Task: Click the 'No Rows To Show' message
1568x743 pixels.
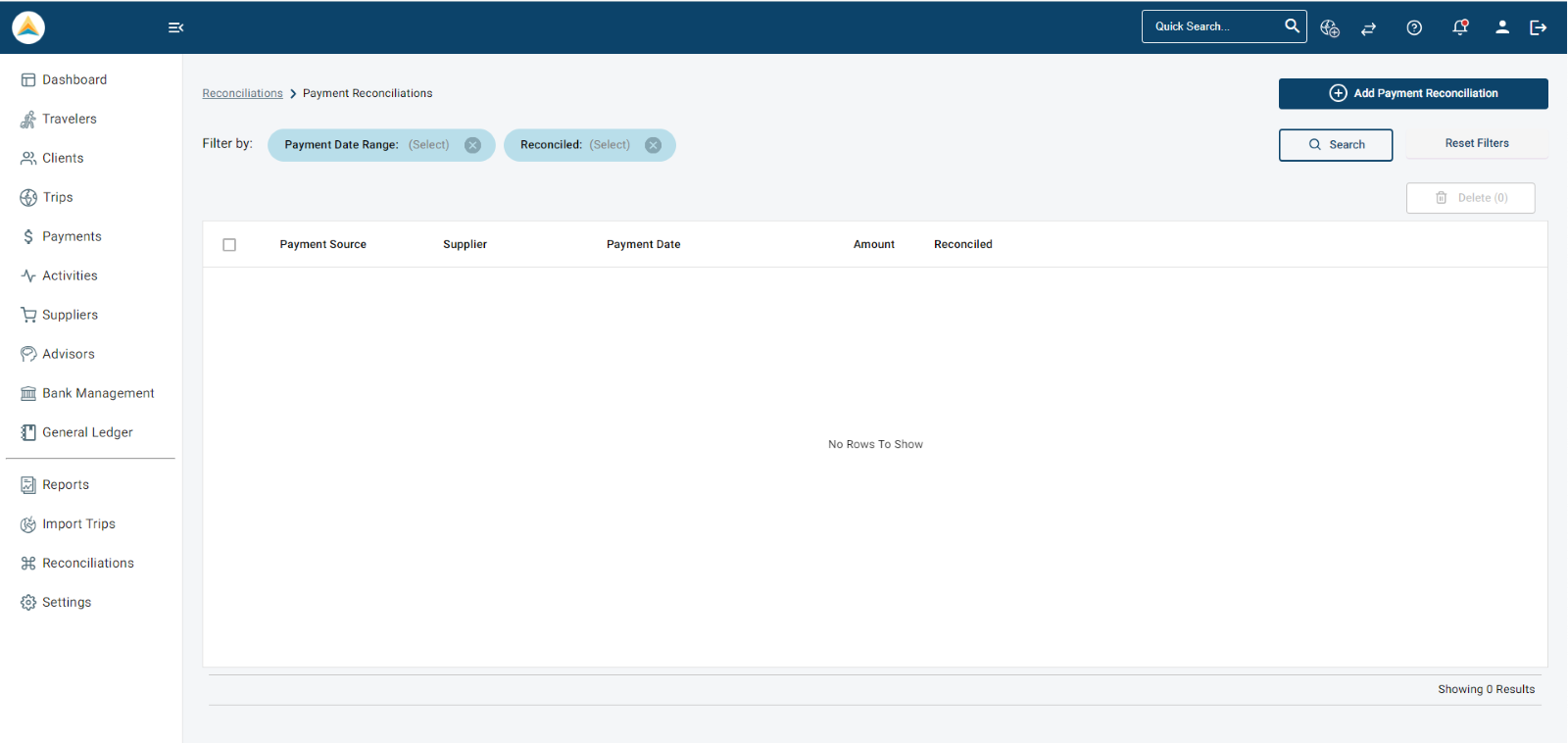Action: (x=875, y=445)
